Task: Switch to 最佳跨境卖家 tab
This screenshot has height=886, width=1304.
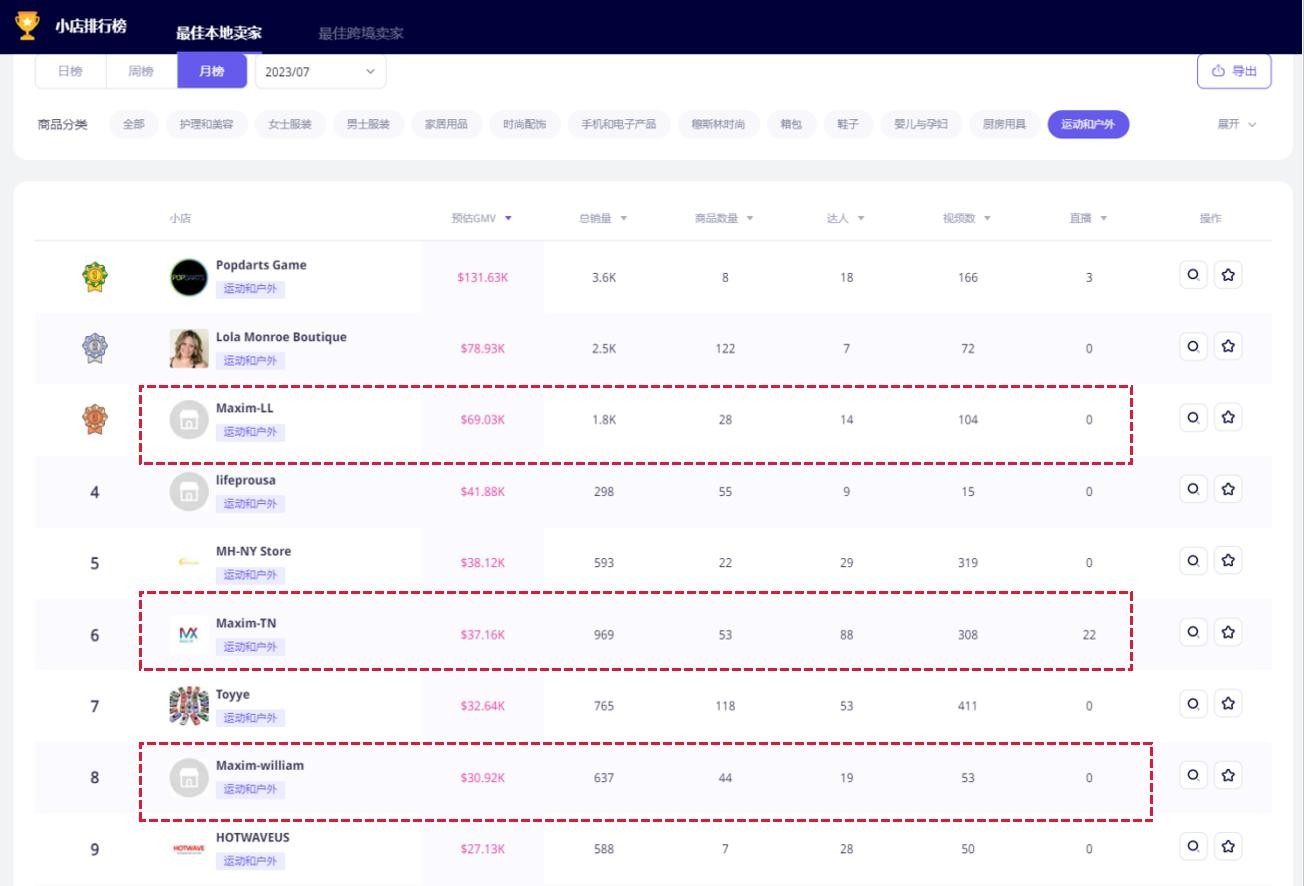Action: (361, 33)
